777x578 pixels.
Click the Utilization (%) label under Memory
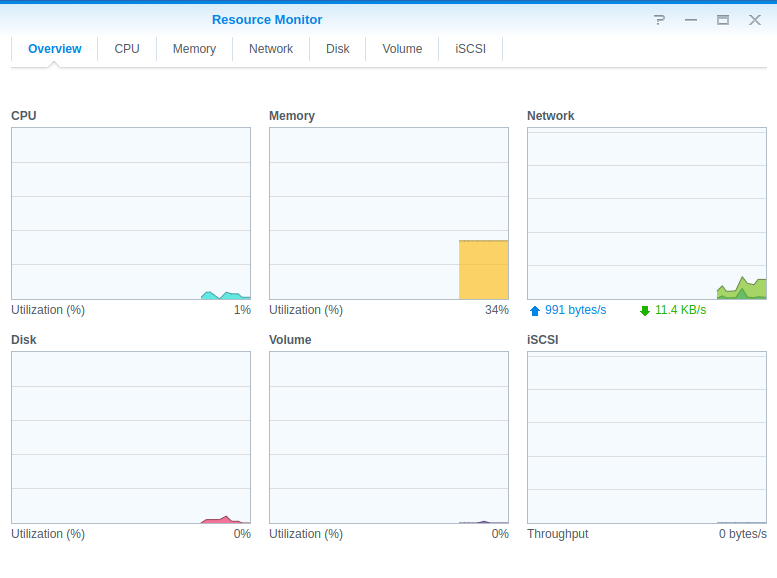306,310
